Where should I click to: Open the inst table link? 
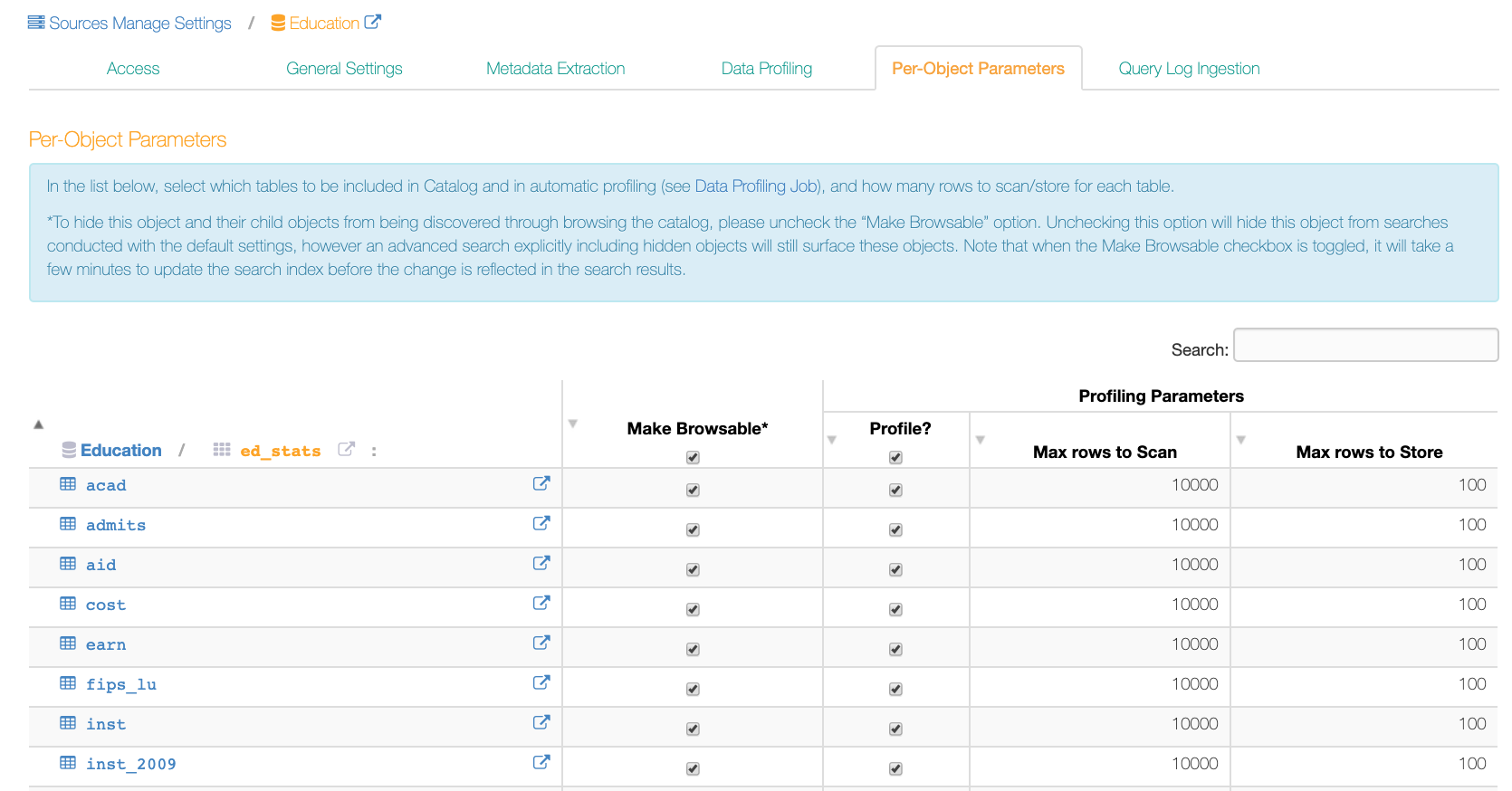pyautogui.click(x=106, y=724)
